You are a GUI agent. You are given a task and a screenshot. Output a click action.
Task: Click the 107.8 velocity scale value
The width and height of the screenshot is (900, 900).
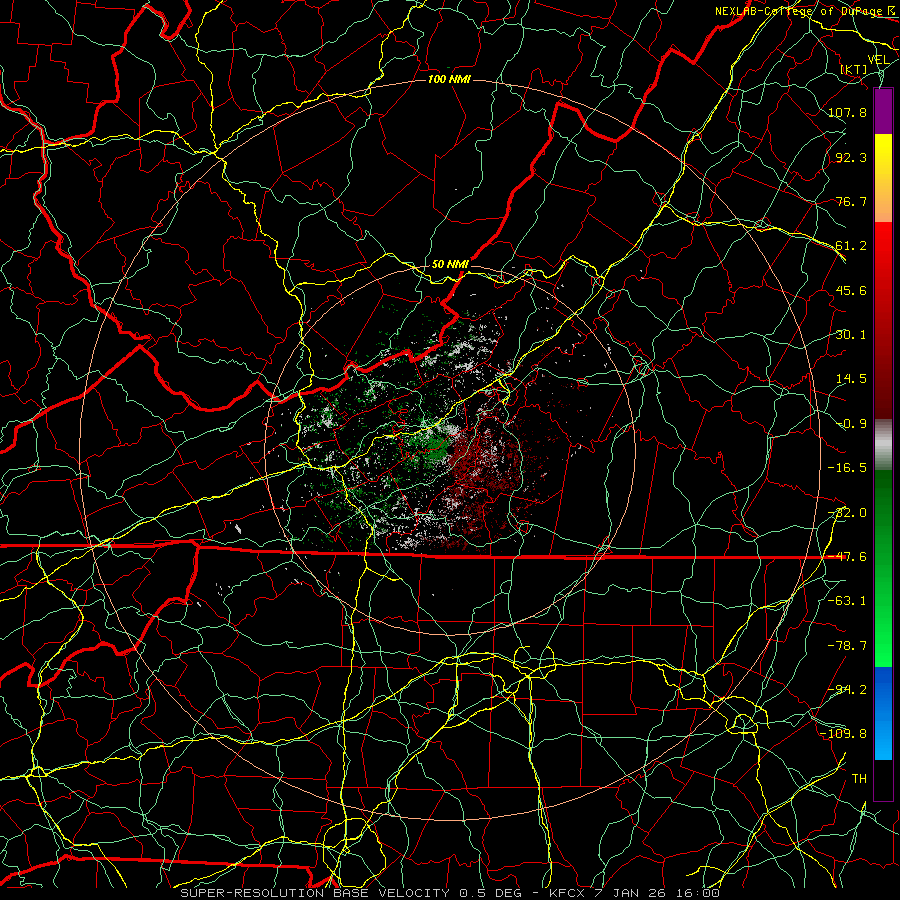point(847,112)
